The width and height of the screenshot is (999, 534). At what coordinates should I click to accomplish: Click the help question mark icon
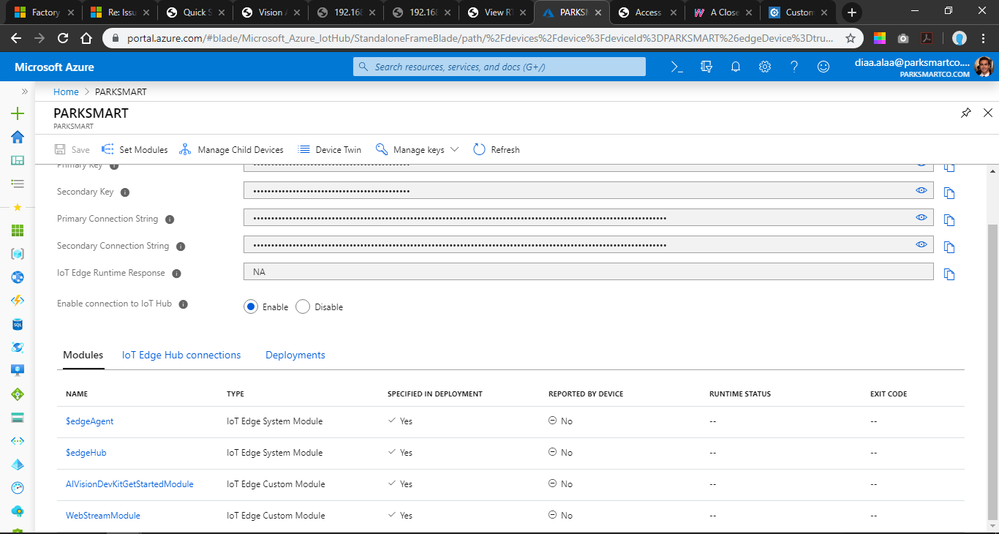click(x=794, y=67)
